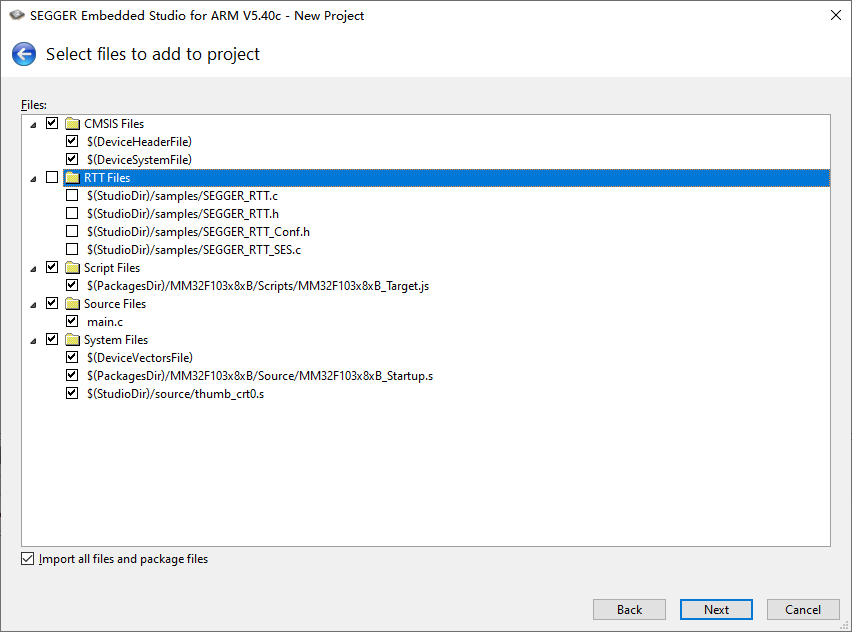Select the SEGGER_RTT_Conf.h entry
This screenshot has width=852, height=632.
click(198, 232)
